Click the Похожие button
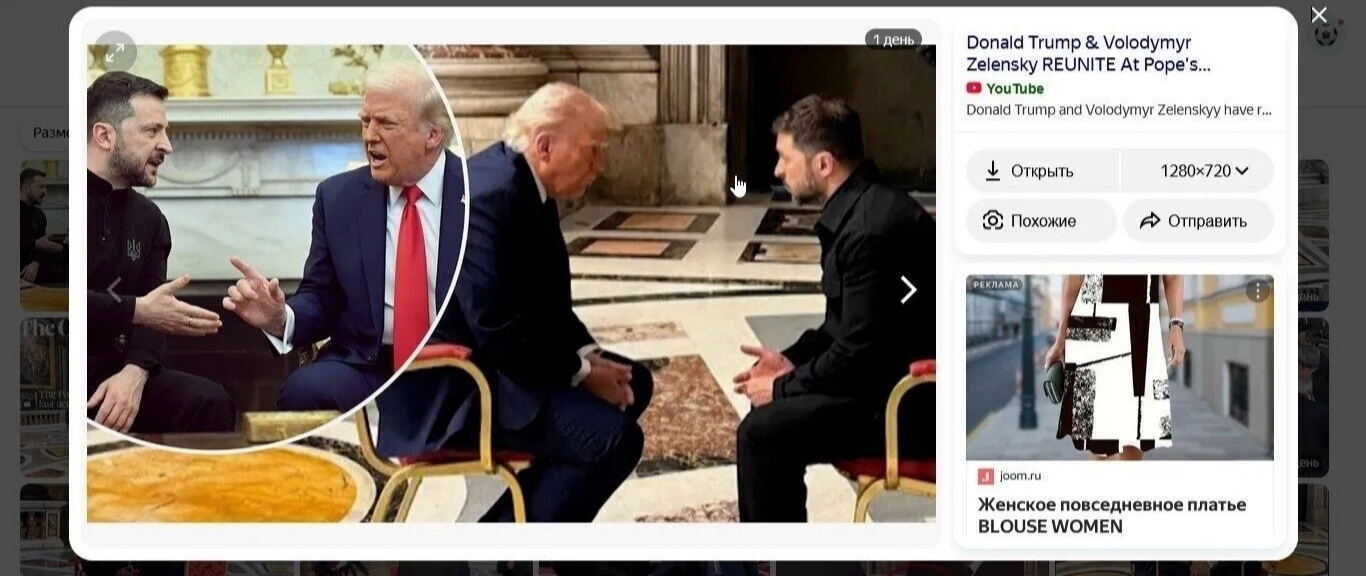1366x576 pixels. [x=1041, y=221]
